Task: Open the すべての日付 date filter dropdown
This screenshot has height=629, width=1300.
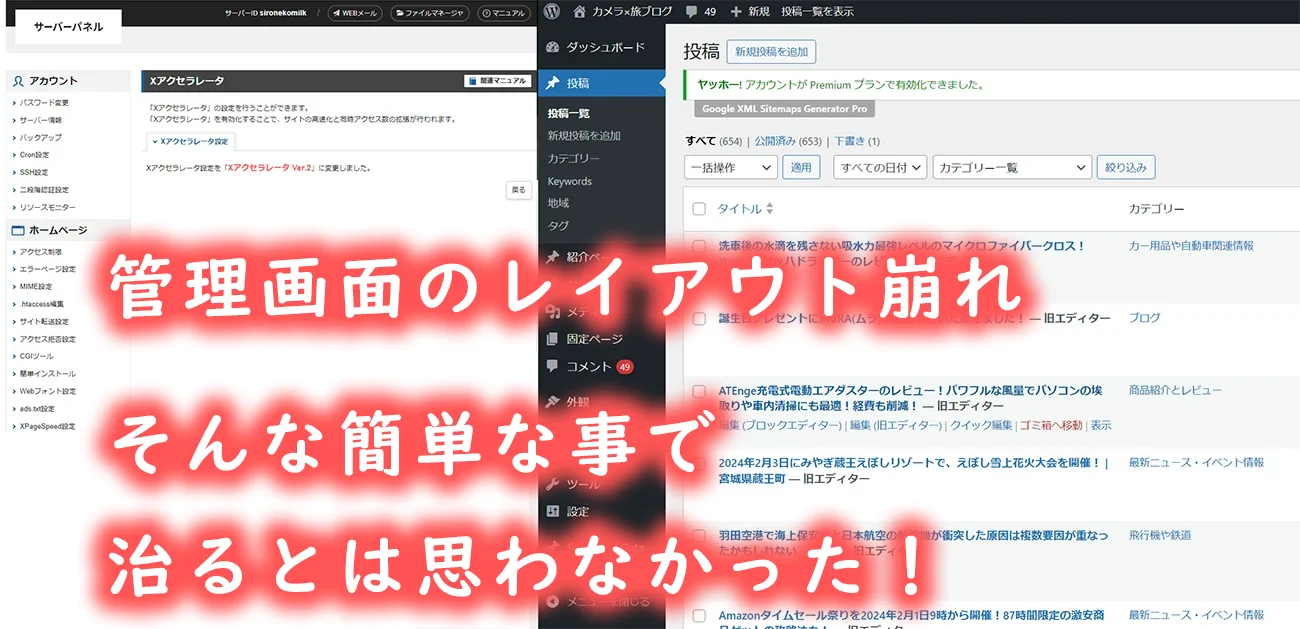Action: [x=880, y=167]
